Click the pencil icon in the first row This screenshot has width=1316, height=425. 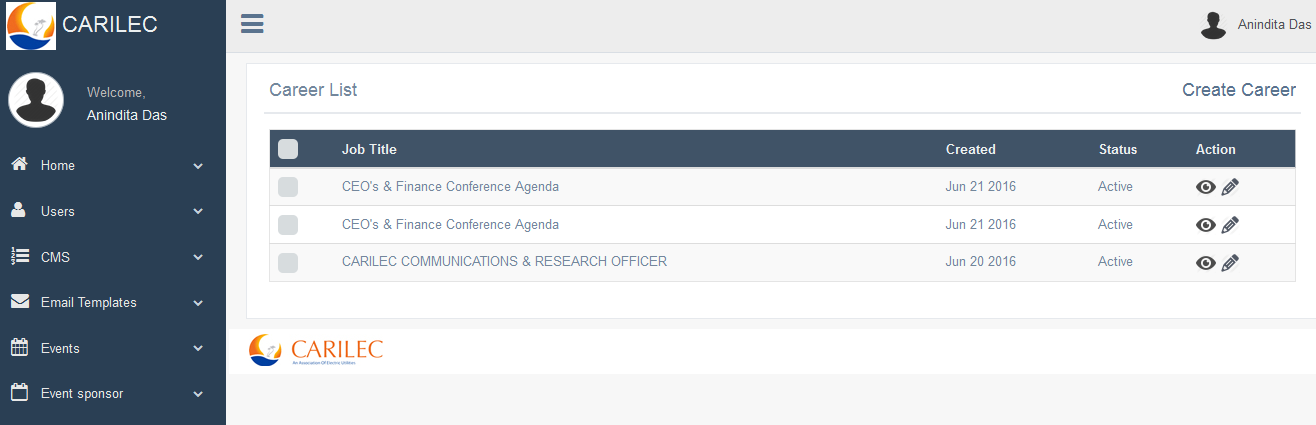click(x=1230, y=187)
